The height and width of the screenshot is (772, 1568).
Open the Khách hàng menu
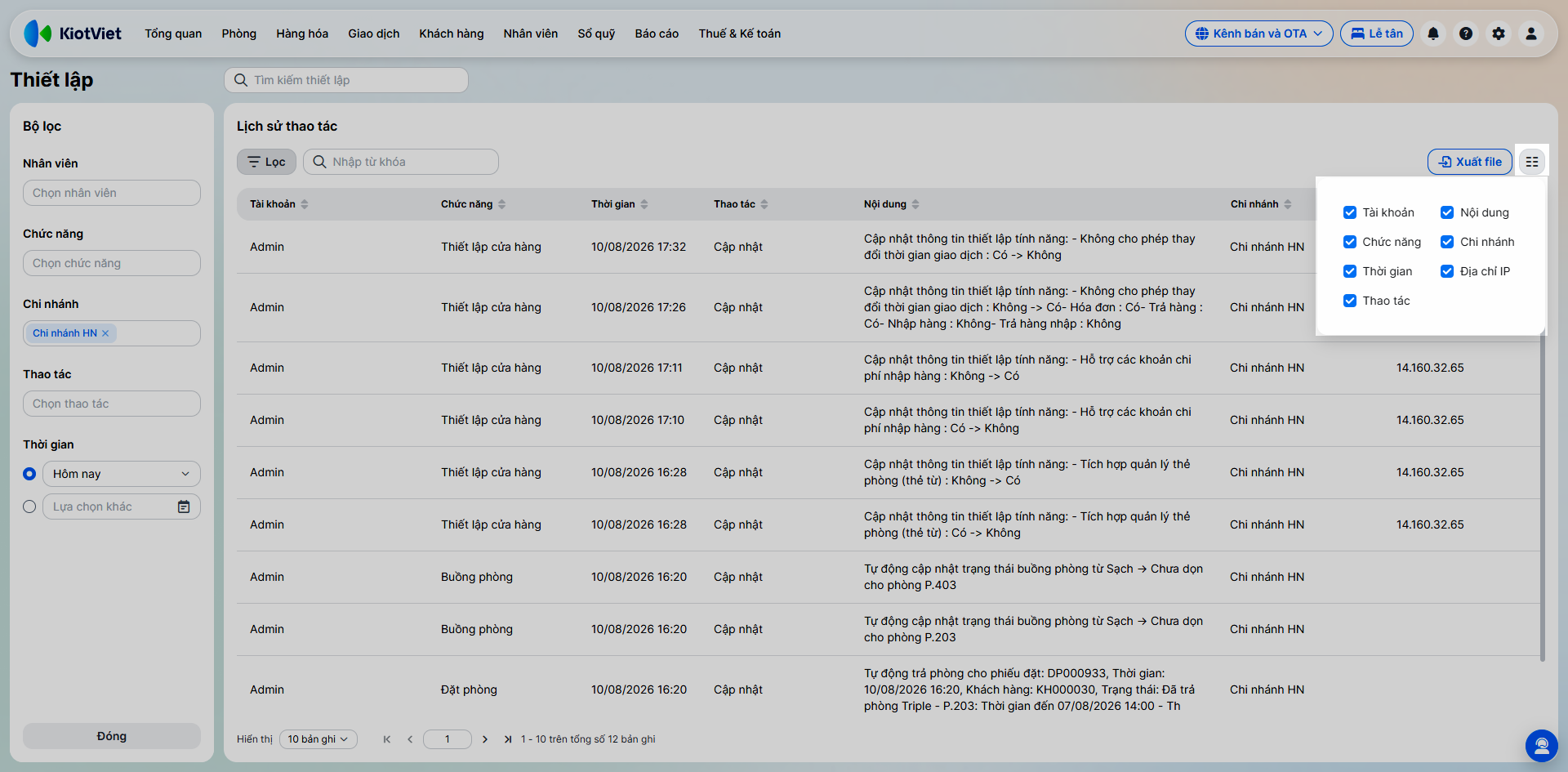coord(452,33)
